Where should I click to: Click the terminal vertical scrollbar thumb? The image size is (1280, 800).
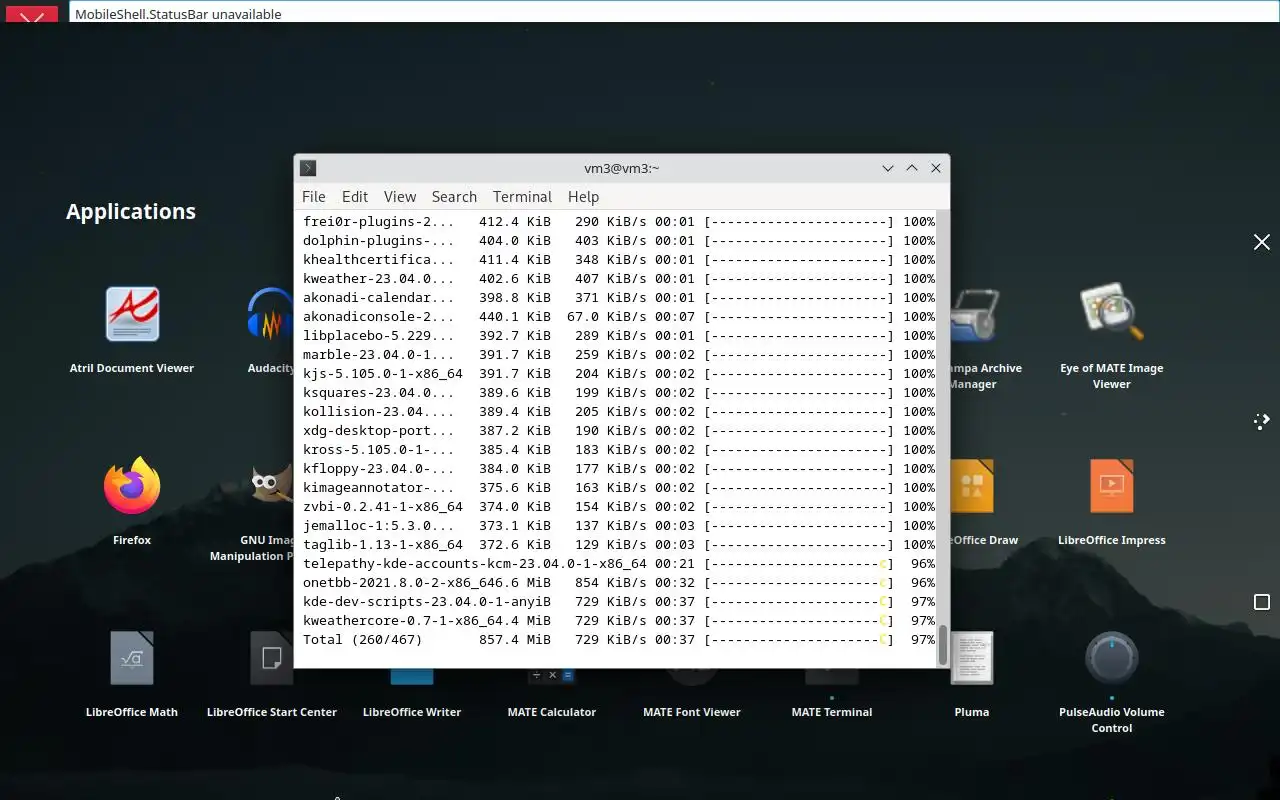pos(942,645)
